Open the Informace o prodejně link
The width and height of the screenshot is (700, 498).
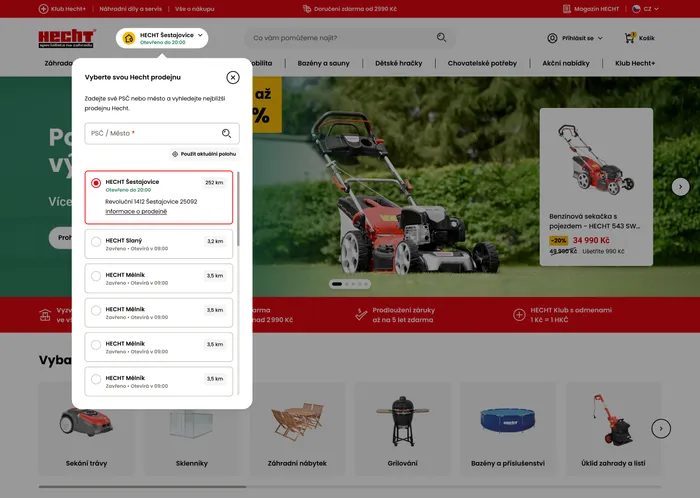(x=136, y=212)
